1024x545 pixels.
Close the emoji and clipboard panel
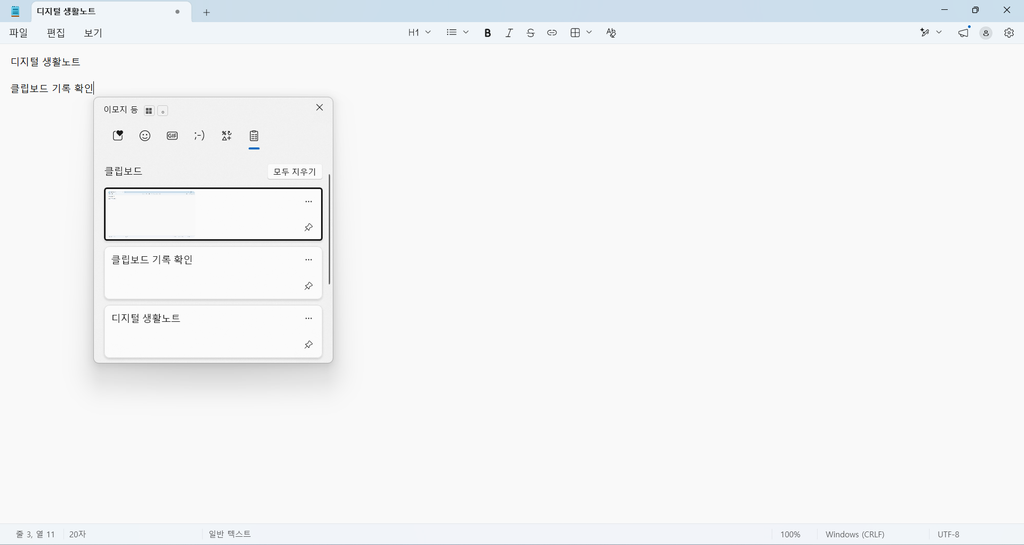tap(319, 108)
